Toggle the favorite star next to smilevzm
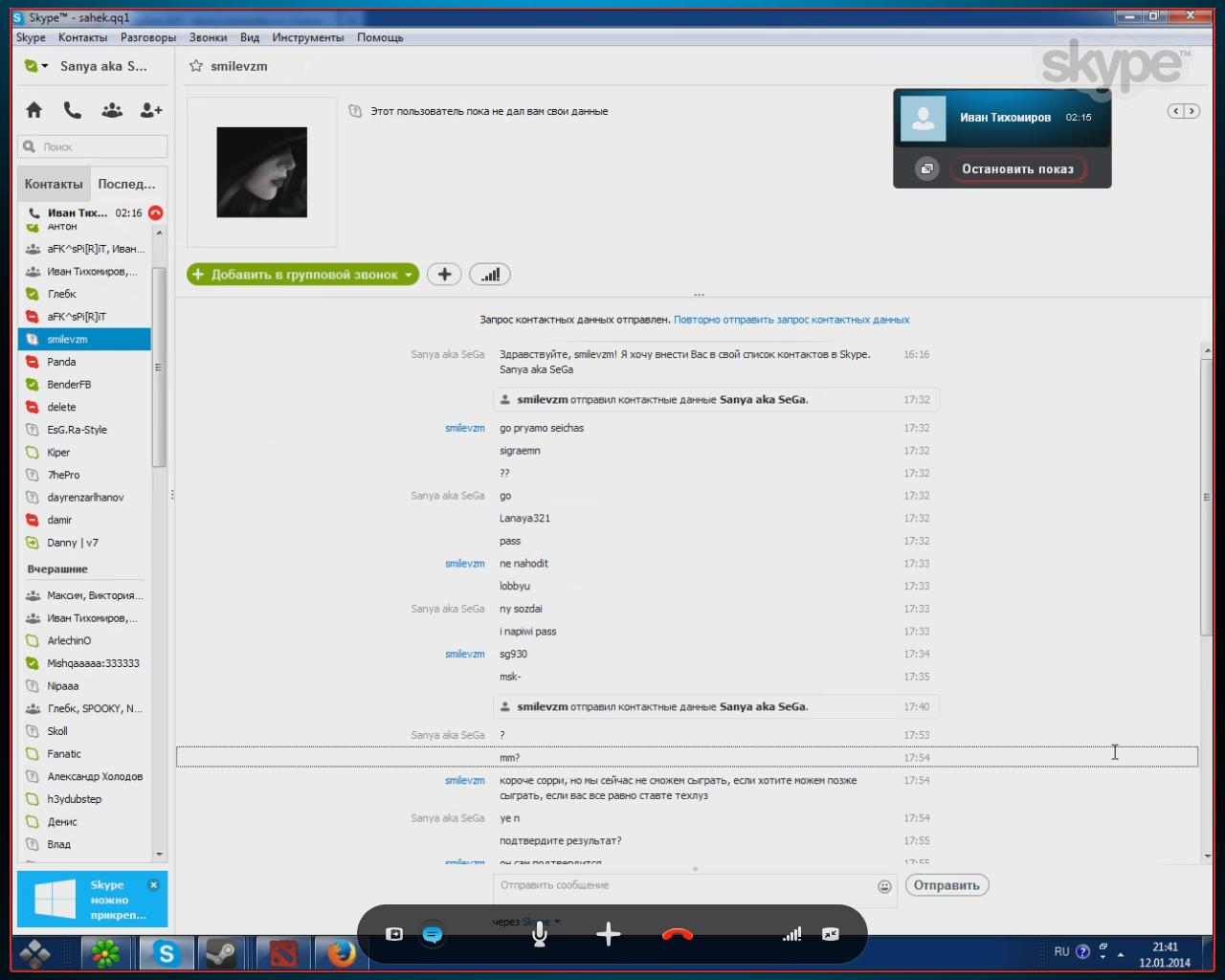 tap(196, 66)
